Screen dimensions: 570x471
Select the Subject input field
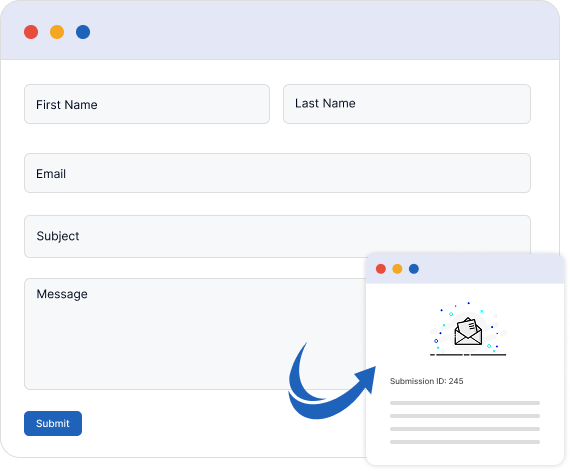coord(277,236)
